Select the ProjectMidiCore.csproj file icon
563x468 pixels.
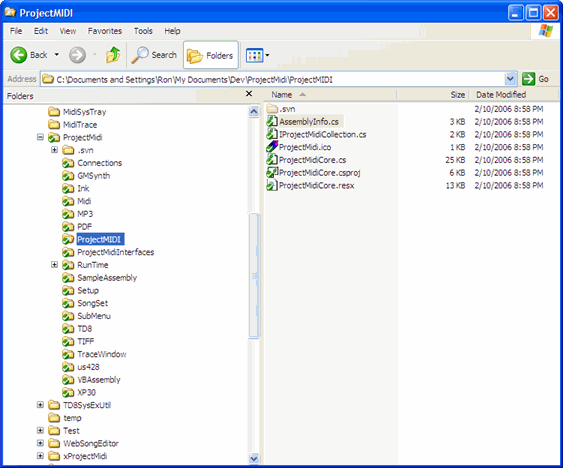tap(272, 172)
